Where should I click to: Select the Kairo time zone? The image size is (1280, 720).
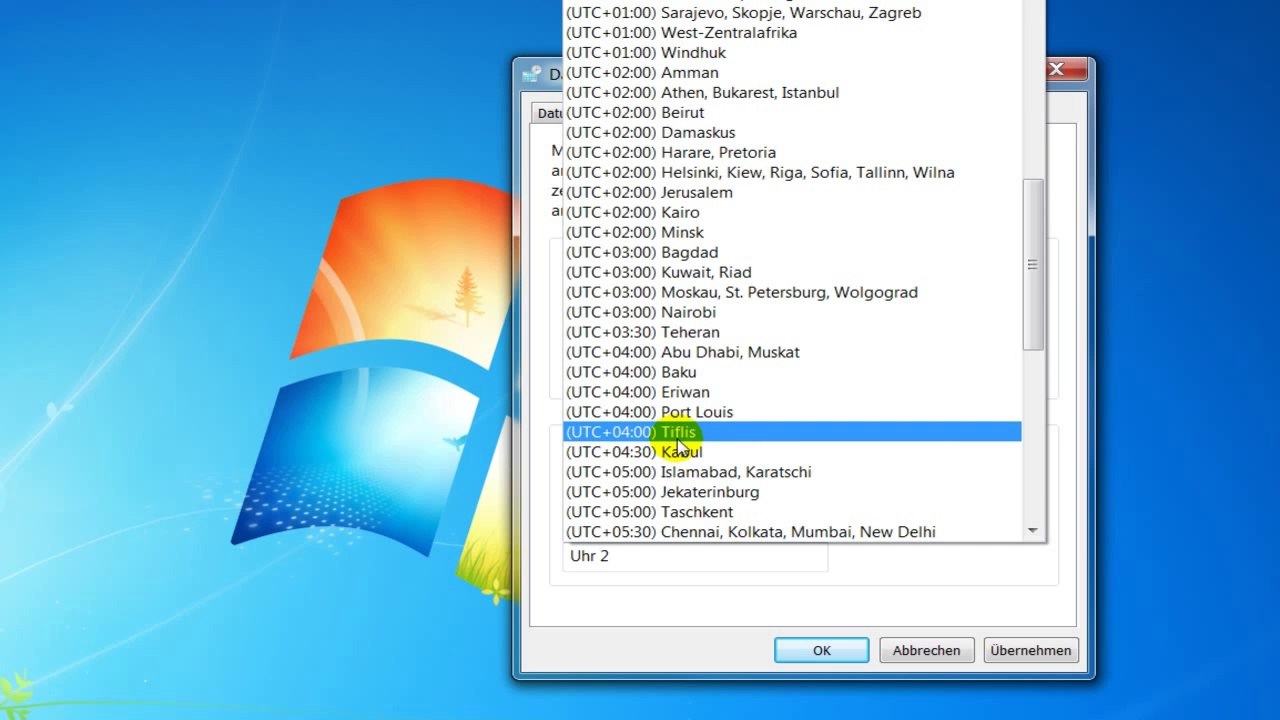coord(792,213)
